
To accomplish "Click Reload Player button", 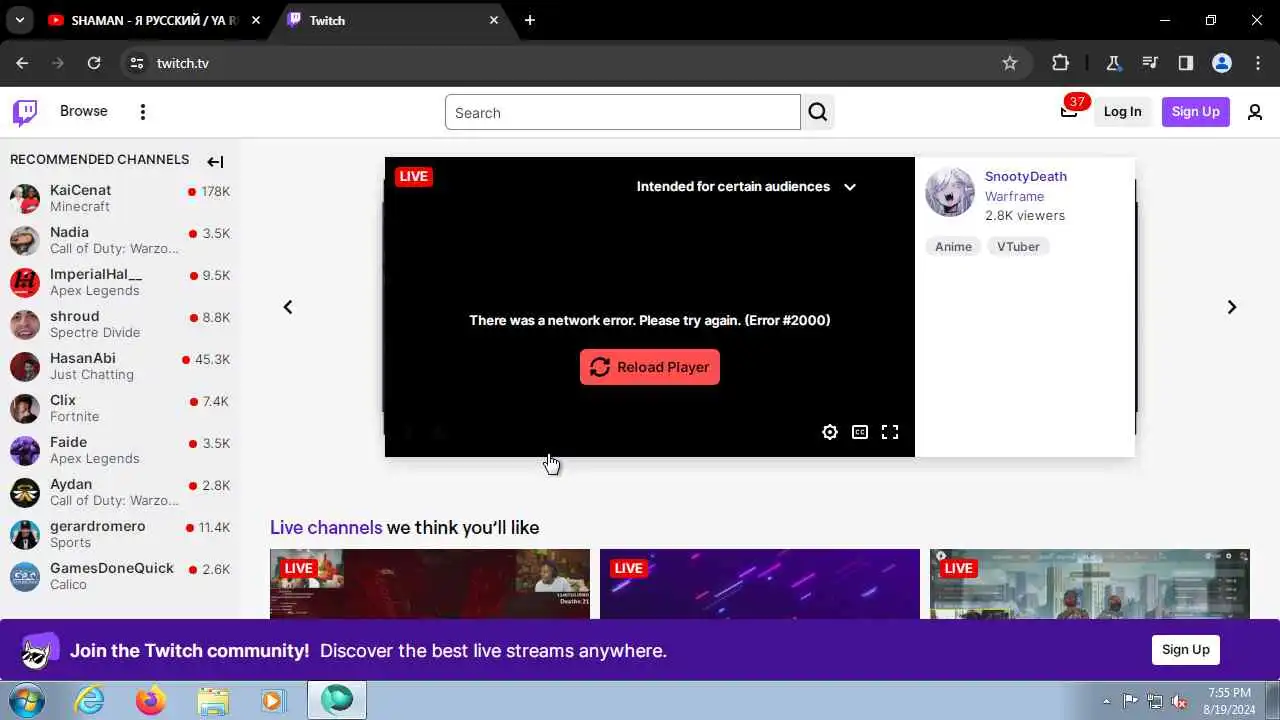I will point(650,367).
